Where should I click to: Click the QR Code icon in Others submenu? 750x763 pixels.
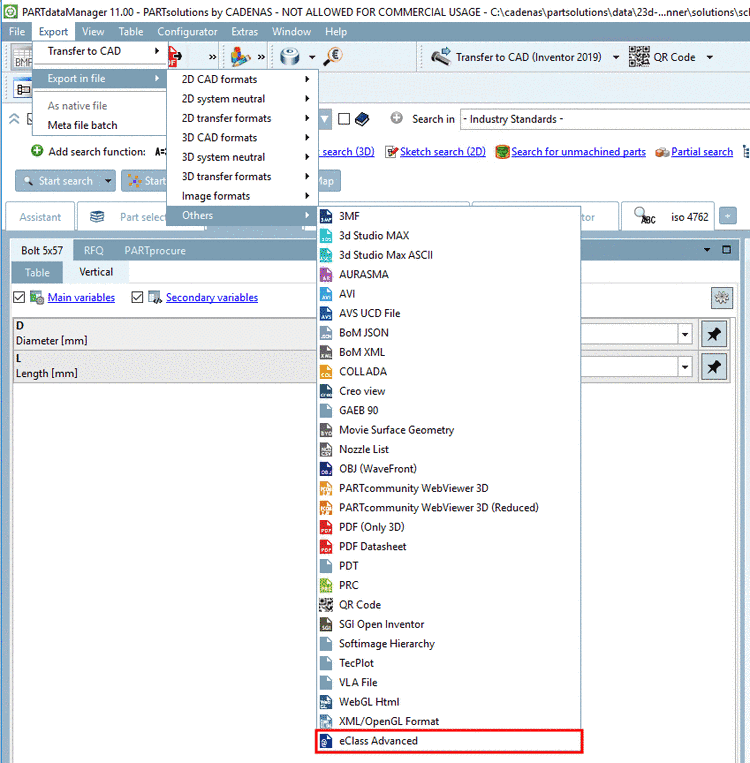326,605
